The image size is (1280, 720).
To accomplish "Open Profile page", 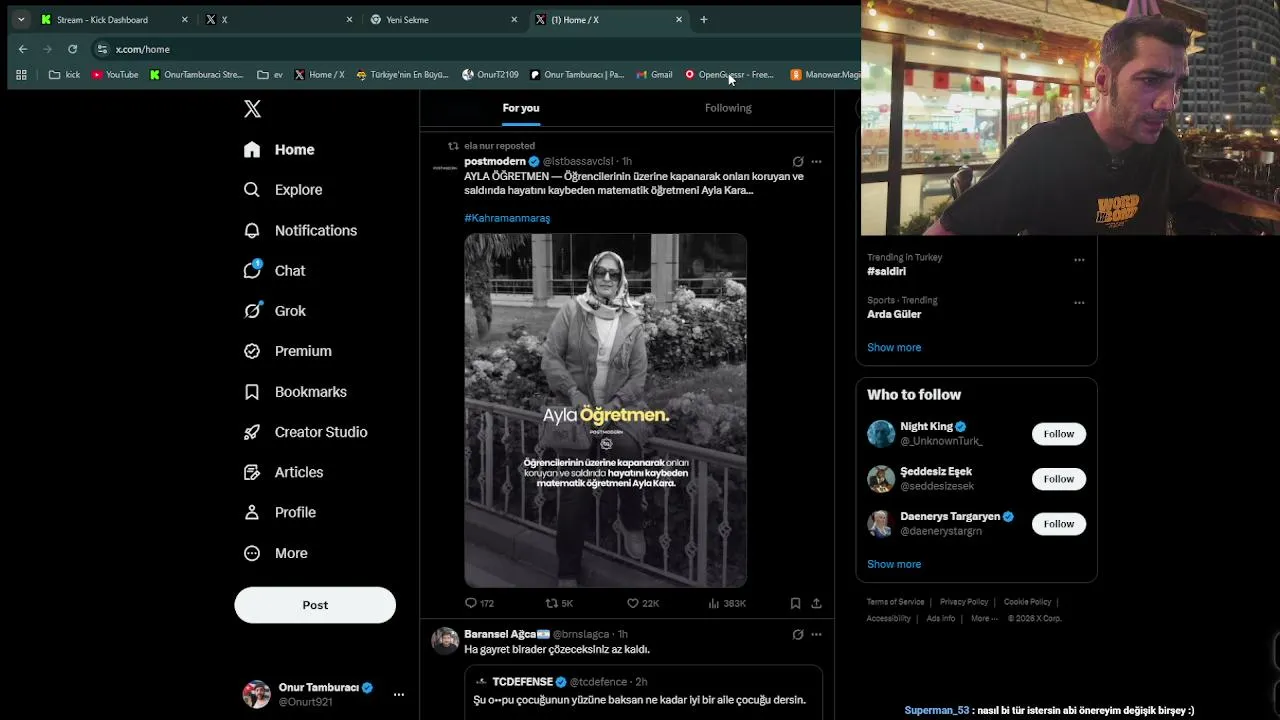I will 280,512.
